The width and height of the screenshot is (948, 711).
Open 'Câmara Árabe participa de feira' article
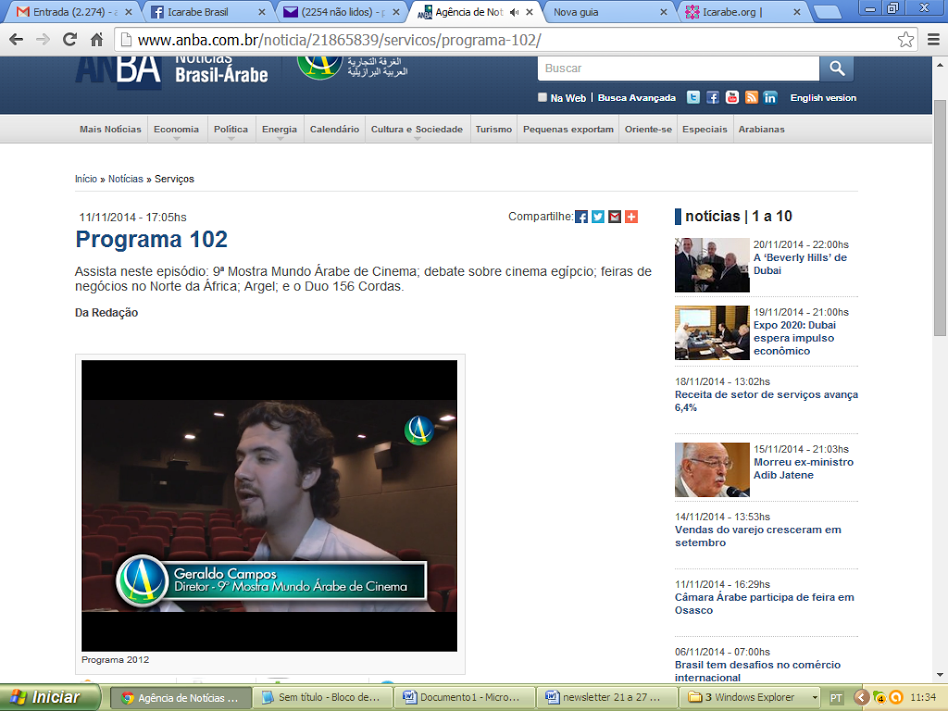pyautogui.click(x=764, y=603)
